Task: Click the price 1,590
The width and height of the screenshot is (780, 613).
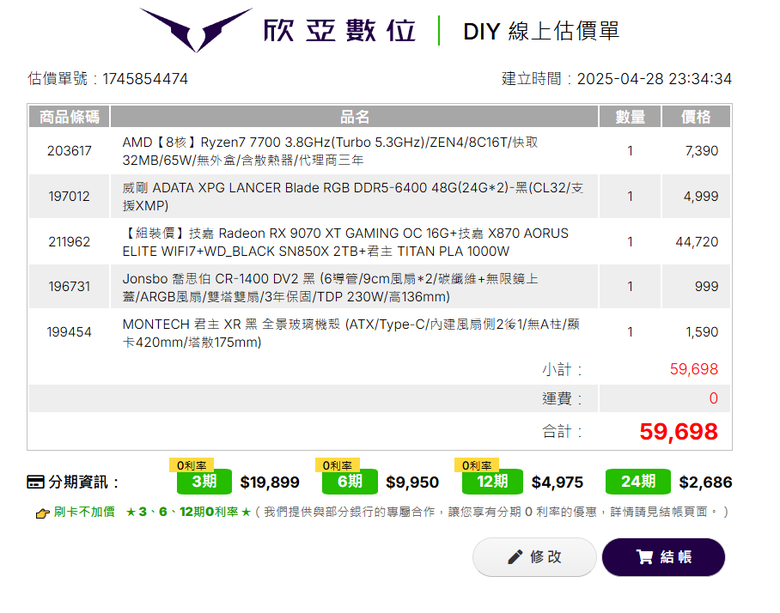Action: (702, 332)
